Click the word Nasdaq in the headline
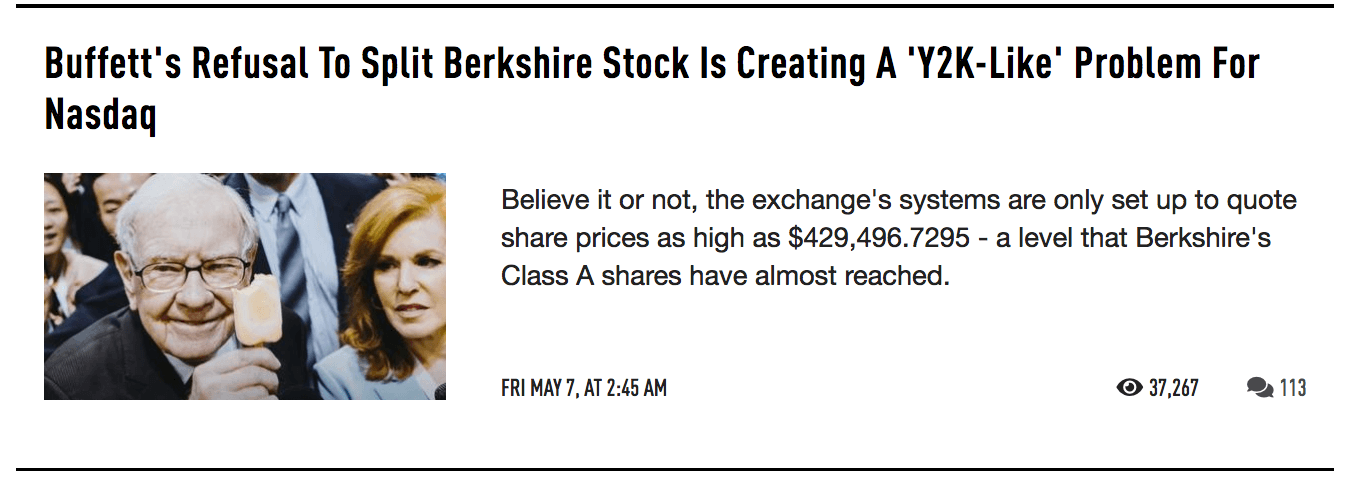Screen dimensions: 1354x492 (x=101, y=115)
